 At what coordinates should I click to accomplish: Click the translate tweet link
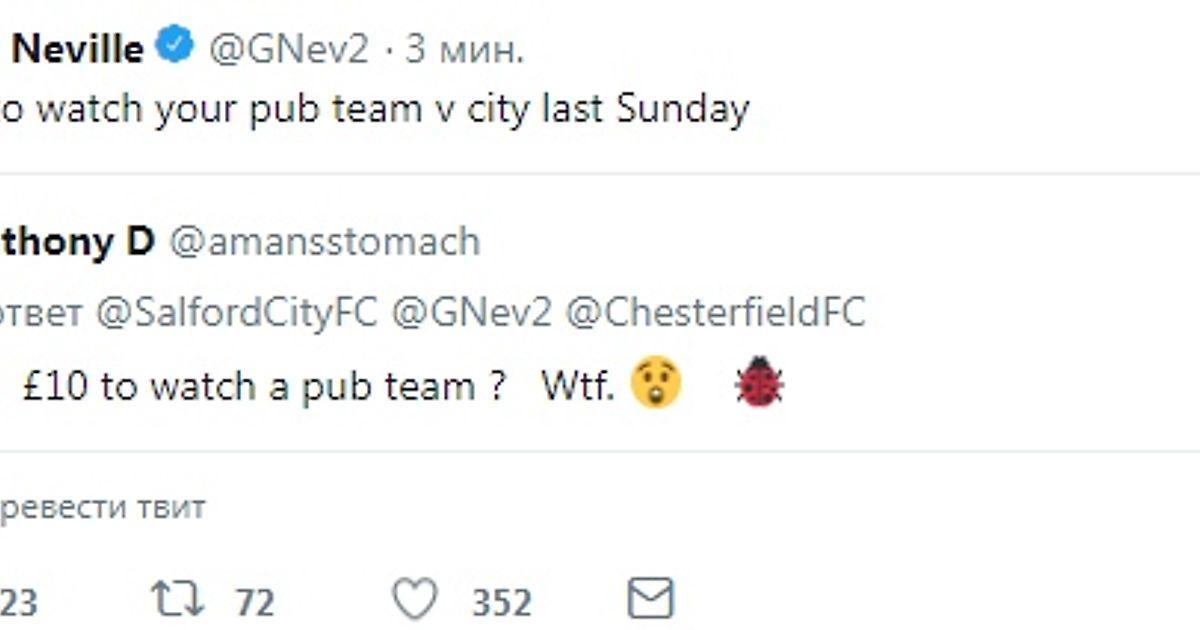click(x=102, y=508)
